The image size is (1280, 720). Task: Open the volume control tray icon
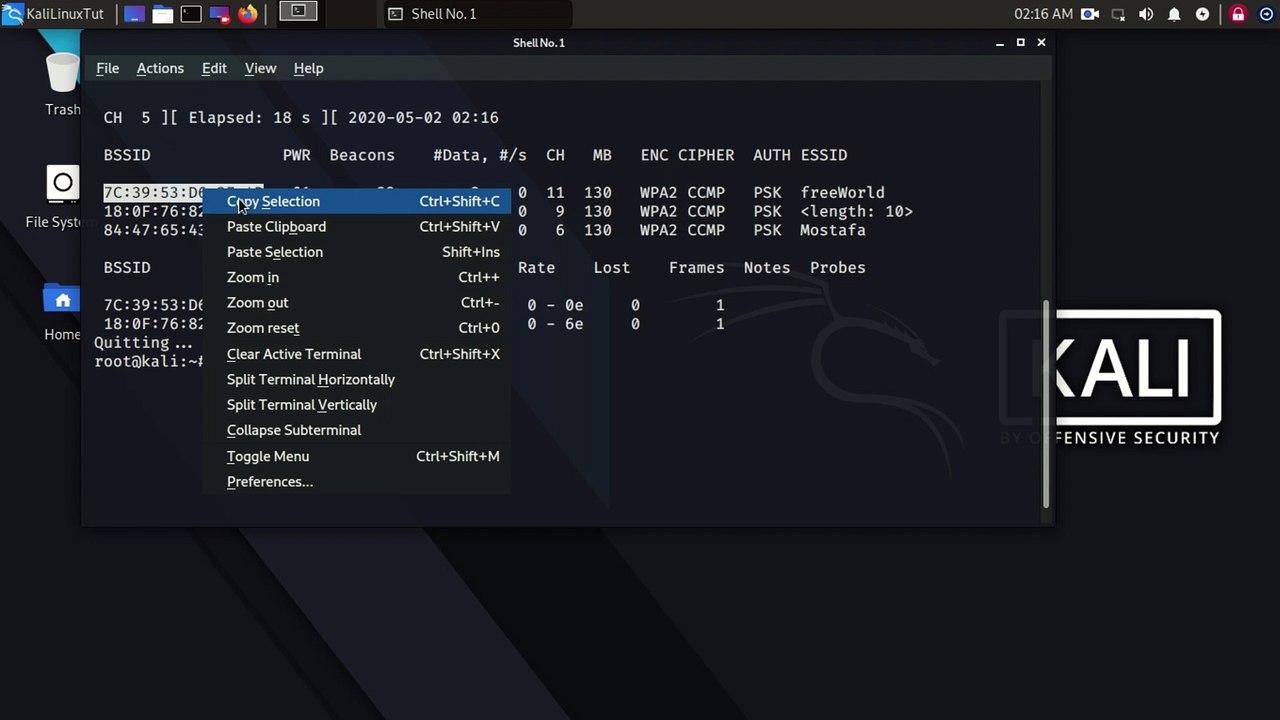(x=1146, y=14)
